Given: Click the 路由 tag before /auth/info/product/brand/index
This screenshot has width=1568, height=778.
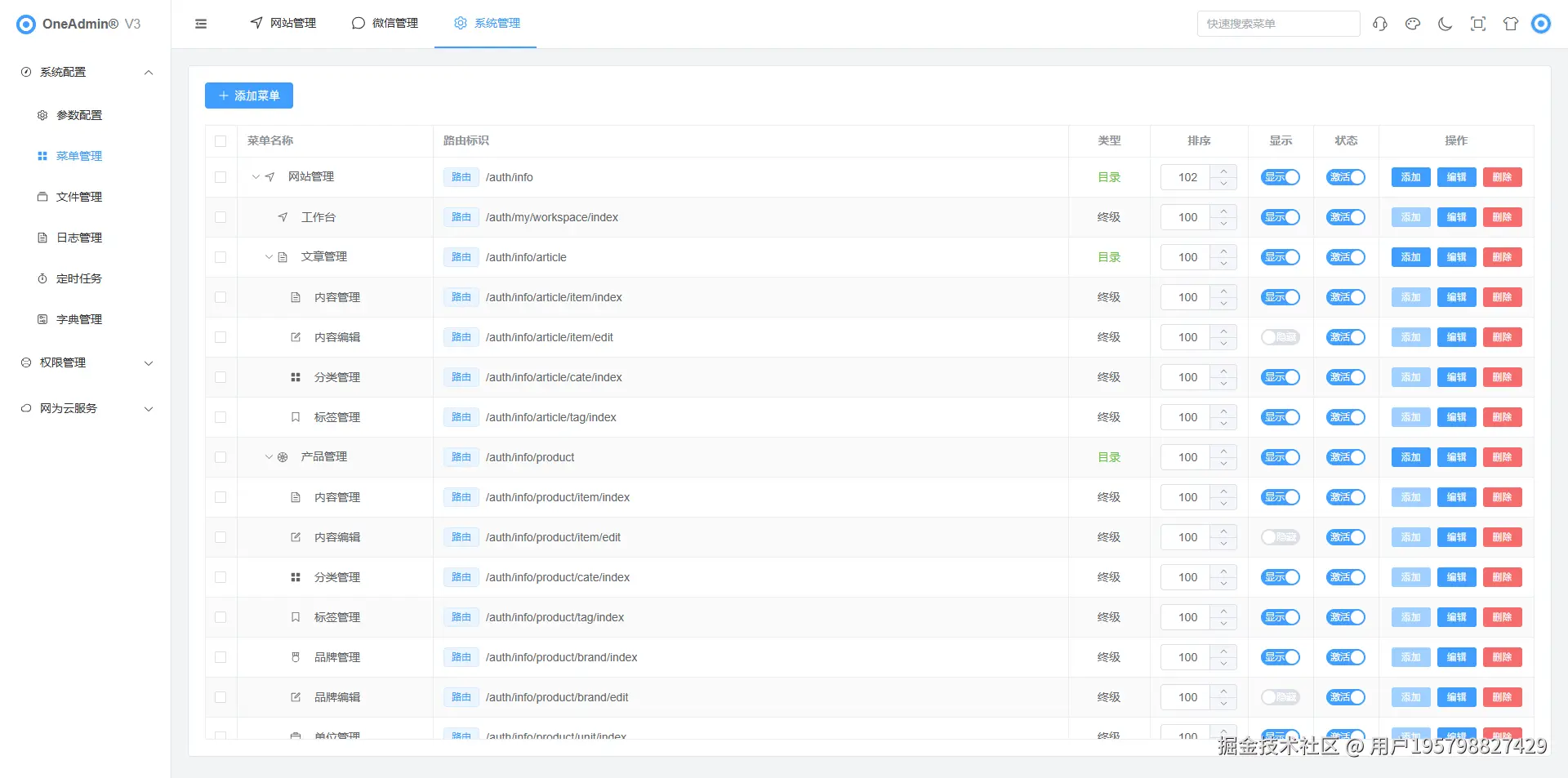Looking at the screenshot, I should [x=461, y=657].
